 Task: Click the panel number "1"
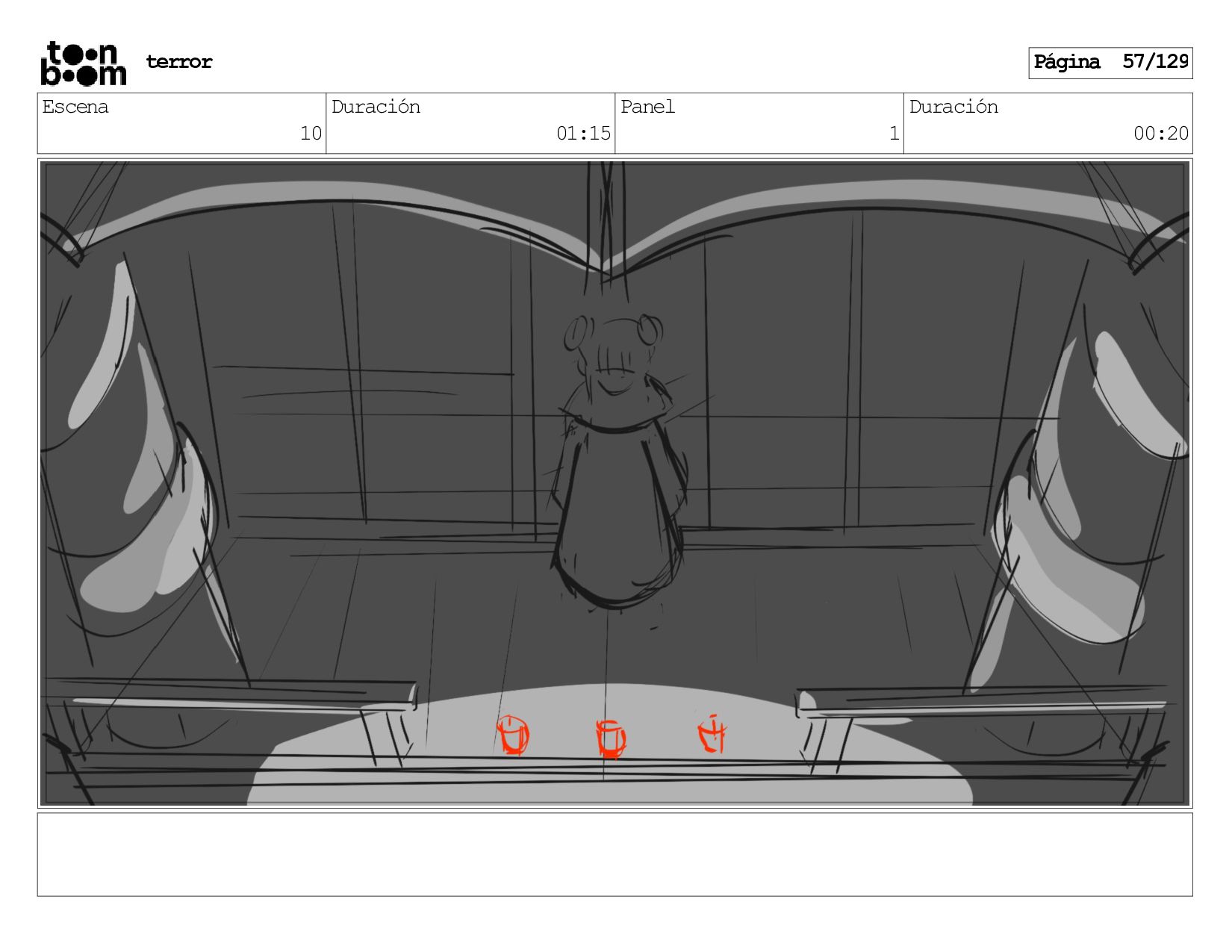tap(894, 134)
